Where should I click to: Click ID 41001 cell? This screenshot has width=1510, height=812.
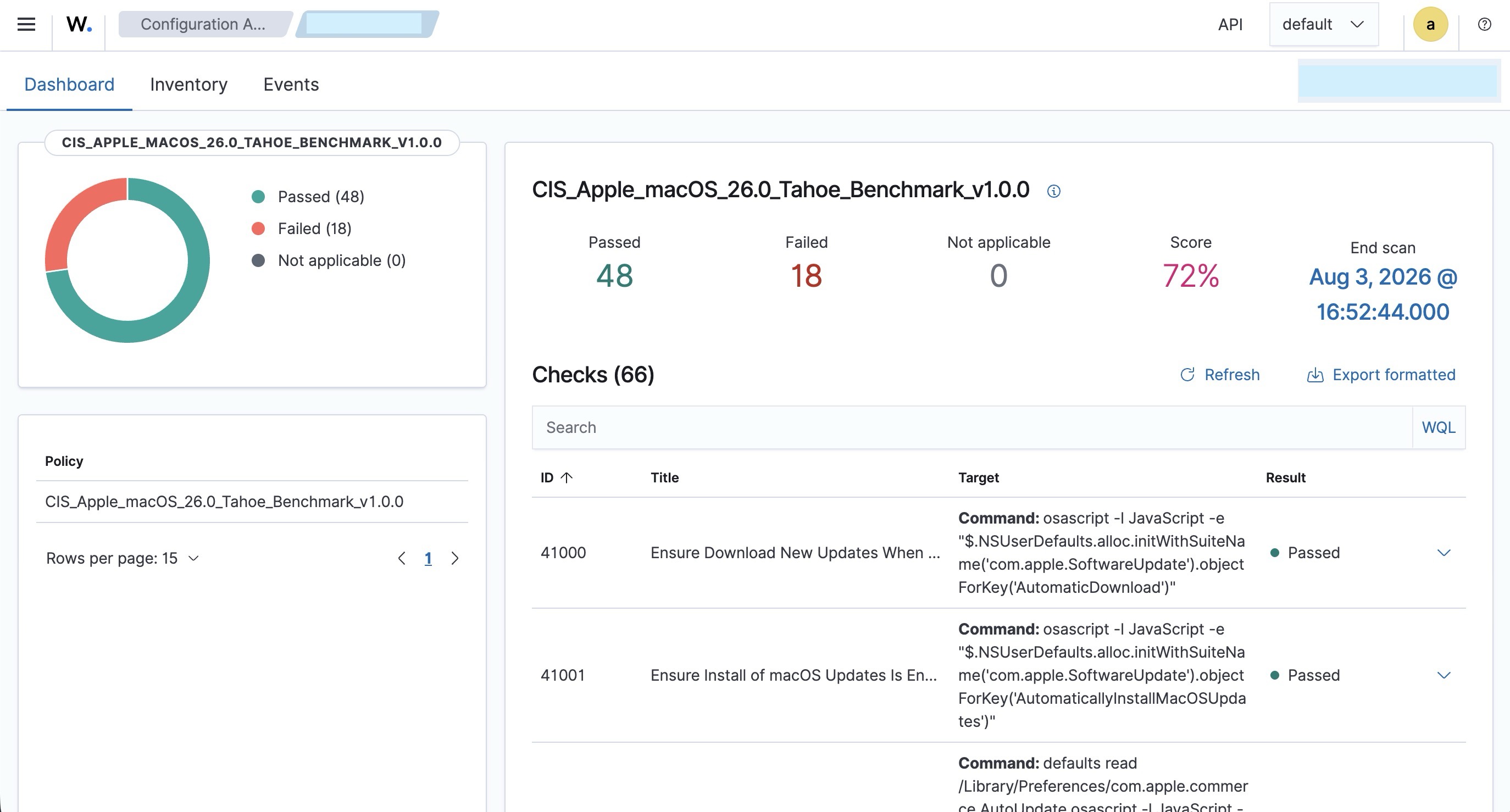(x=563, y=675)
